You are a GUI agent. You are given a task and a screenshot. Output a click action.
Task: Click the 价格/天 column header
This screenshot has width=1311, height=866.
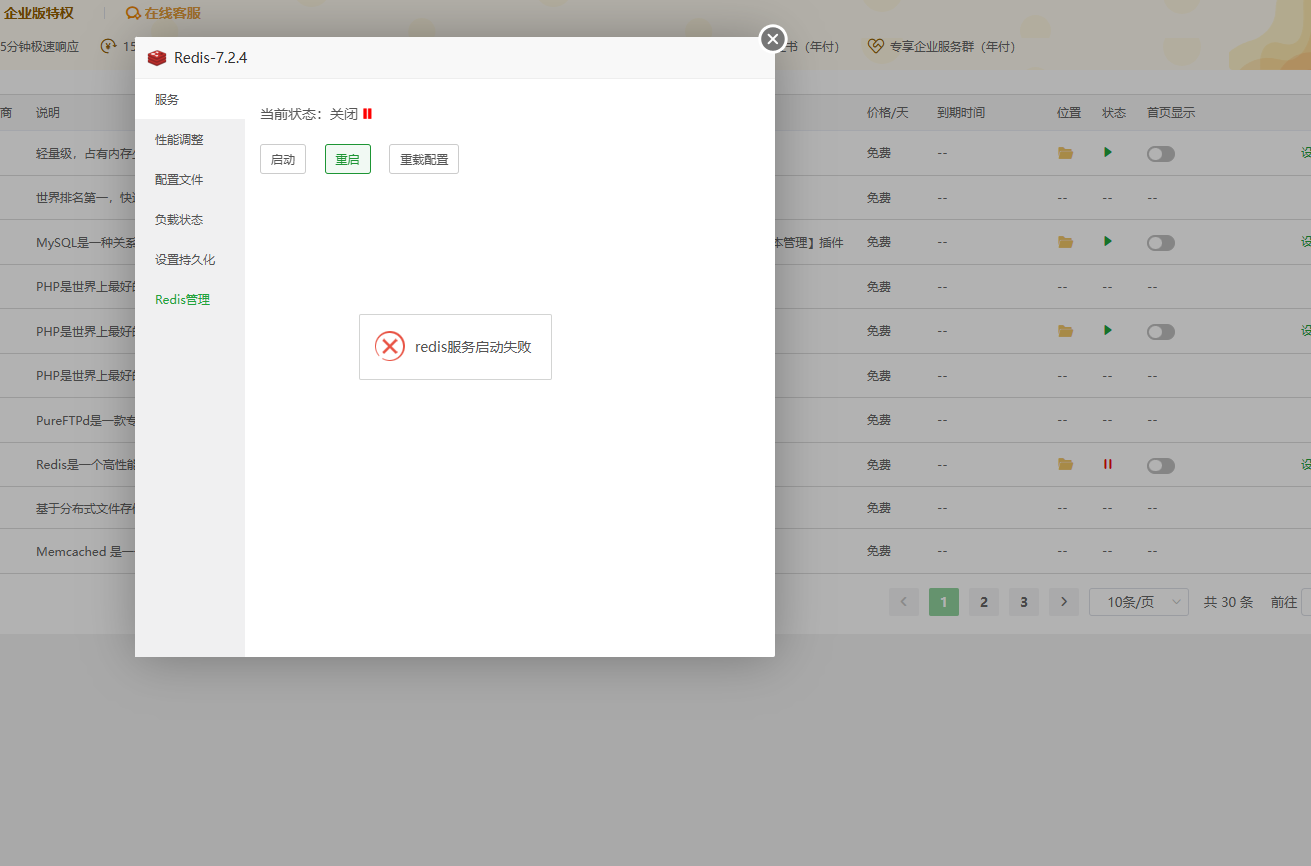[888, 112]
